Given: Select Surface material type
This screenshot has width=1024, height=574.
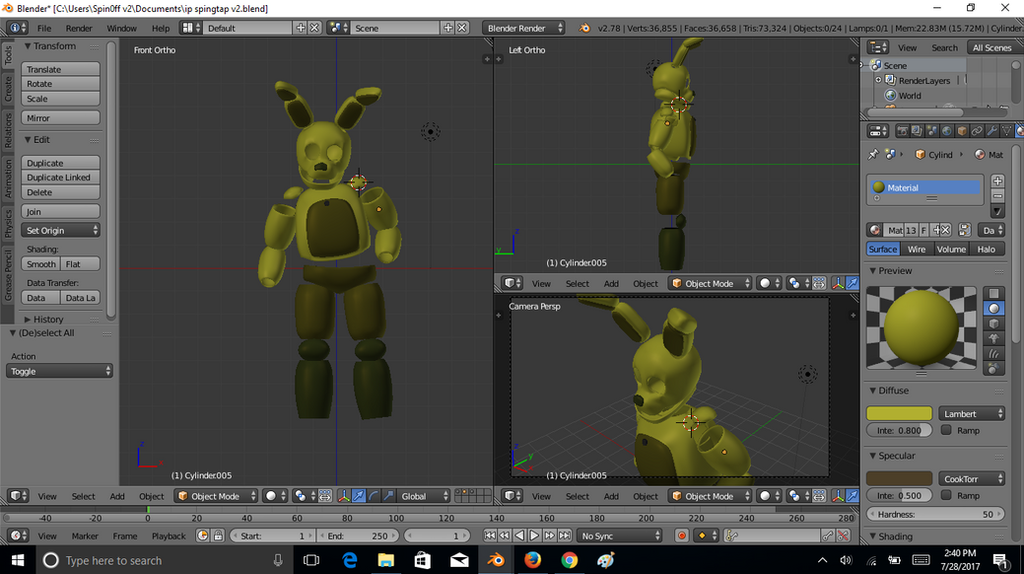Looking at the screenshot, I should point(883,249).
